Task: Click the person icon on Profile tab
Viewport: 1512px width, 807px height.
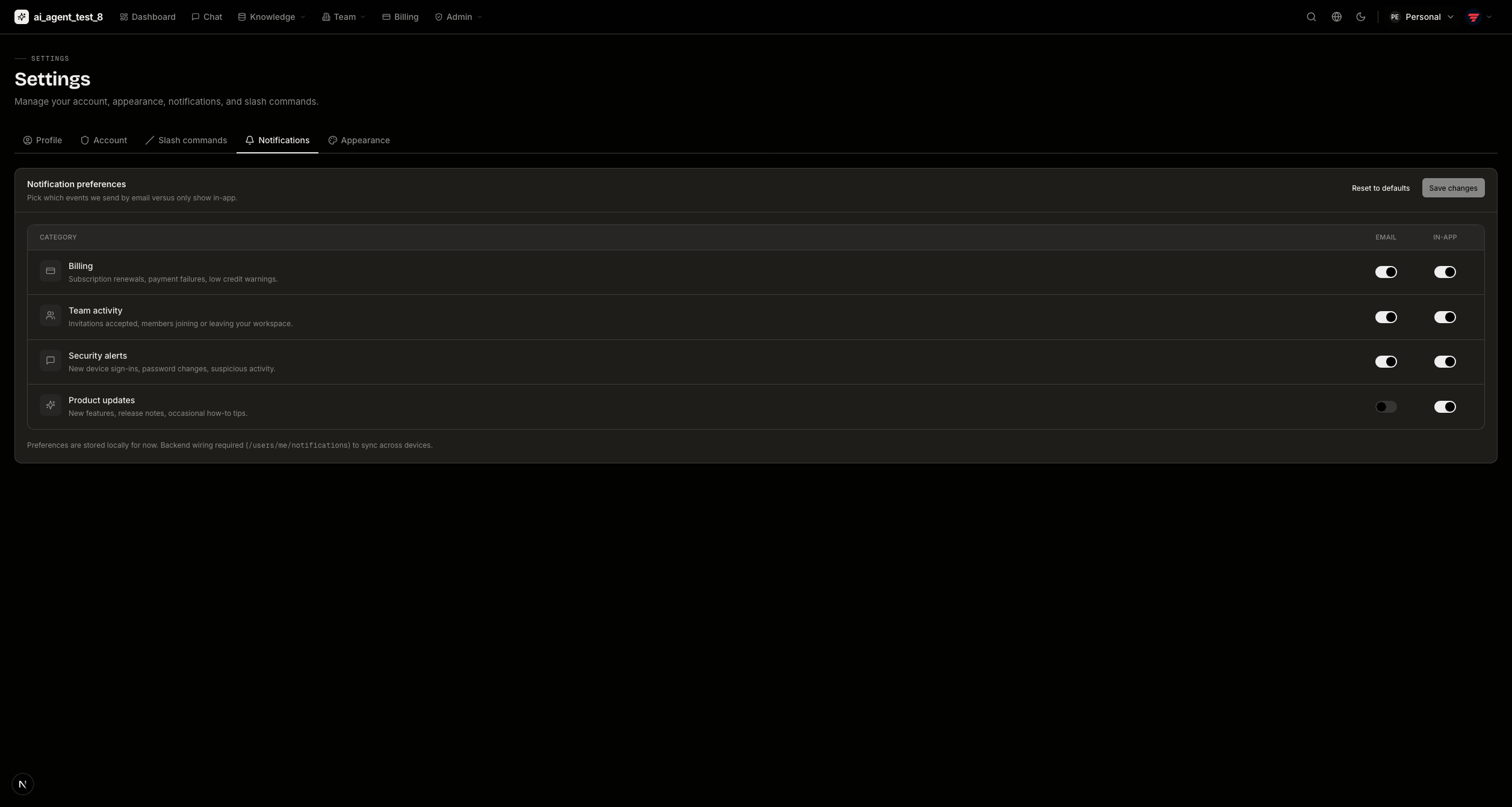Action: [28, 140]
